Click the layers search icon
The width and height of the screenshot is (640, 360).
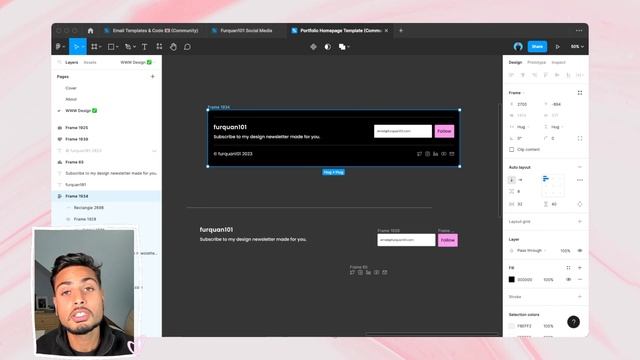pyautogui.click(x=60, y=62)
